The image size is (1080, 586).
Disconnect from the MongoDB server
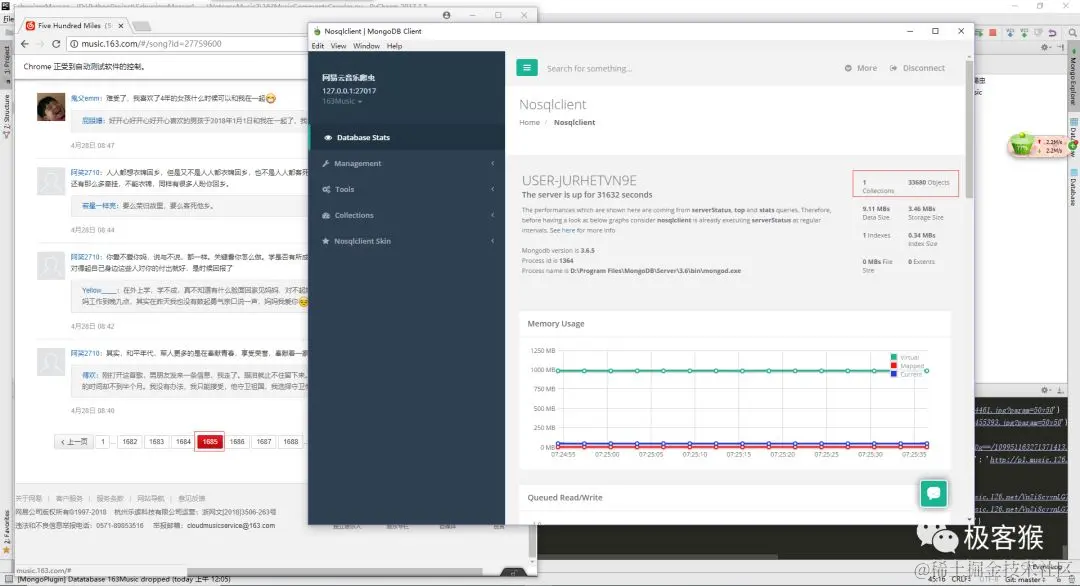(917, 68)
